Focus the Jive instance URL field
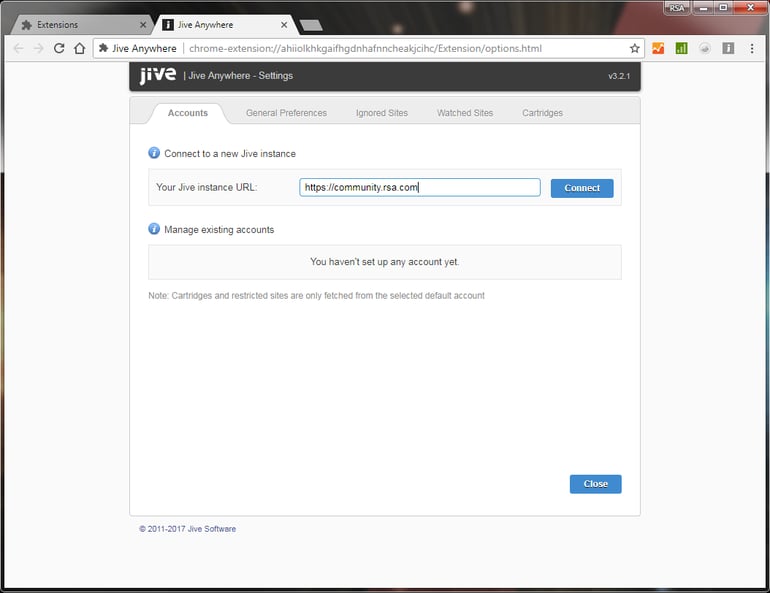This screenshot has height=593, width=770. [420, 188]
